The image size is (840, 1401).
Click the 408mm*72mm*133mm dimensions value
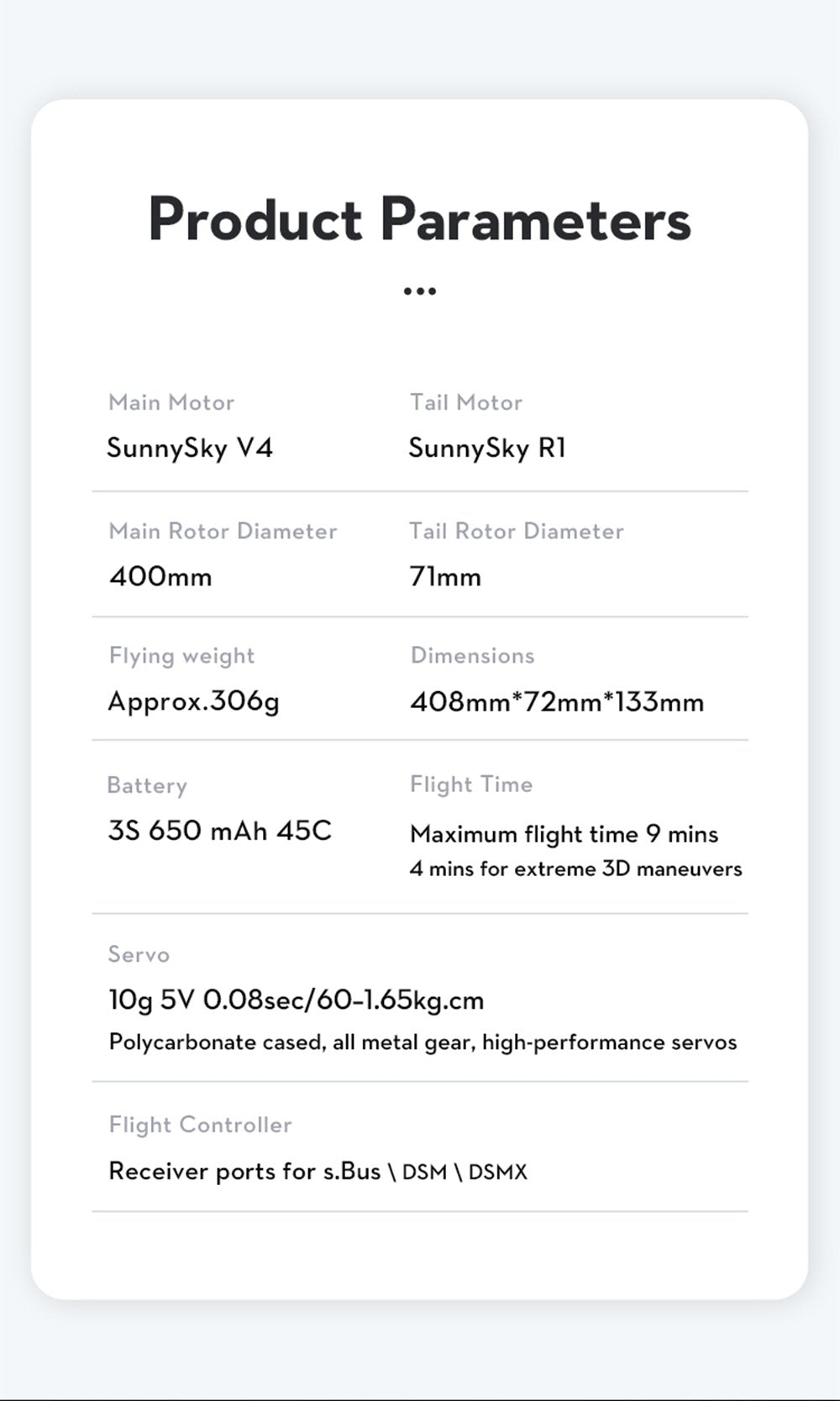point(557,701)
